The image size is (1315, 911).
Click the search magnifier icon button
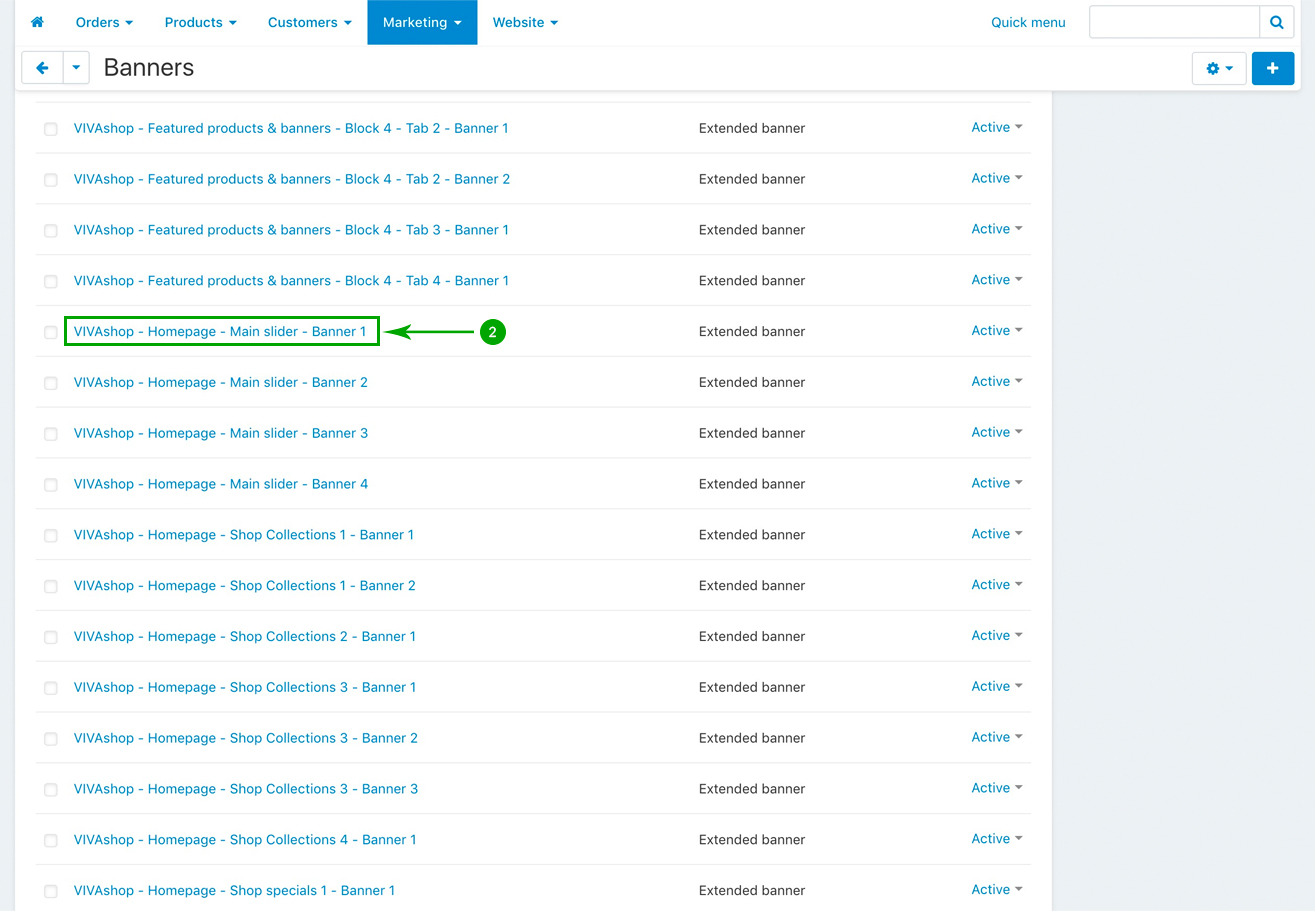(1276, 22)
